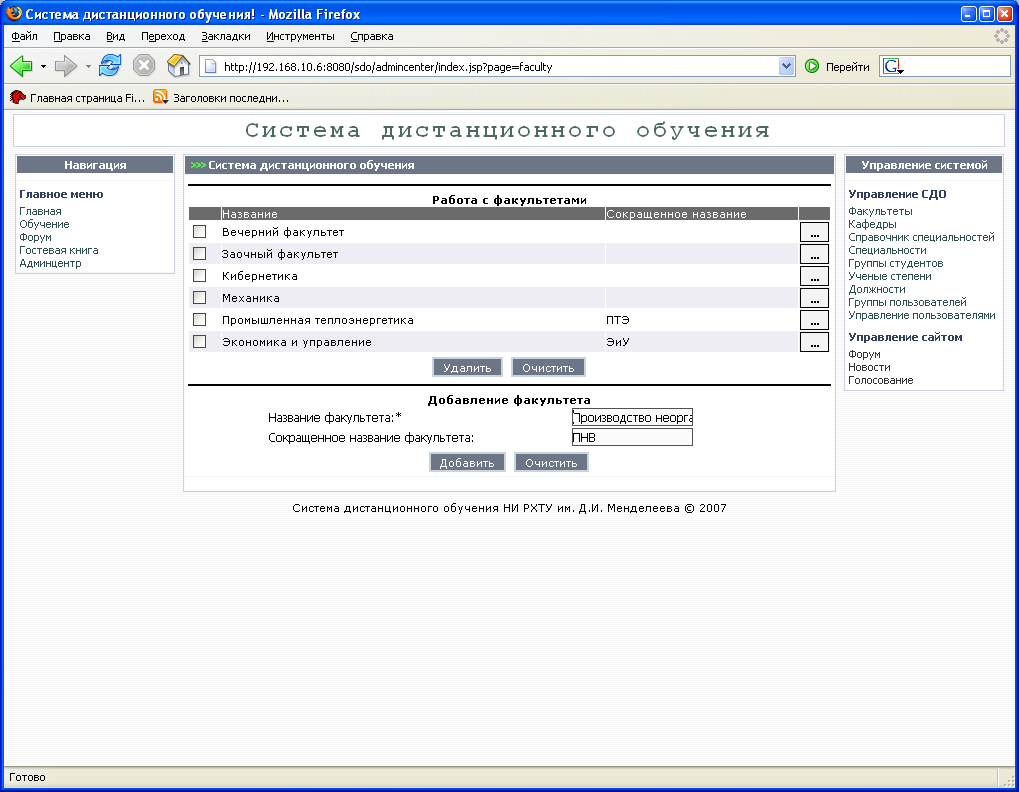Open the Новости link
This screenshot has width=1019, height=792.
(x=869, y=367)
